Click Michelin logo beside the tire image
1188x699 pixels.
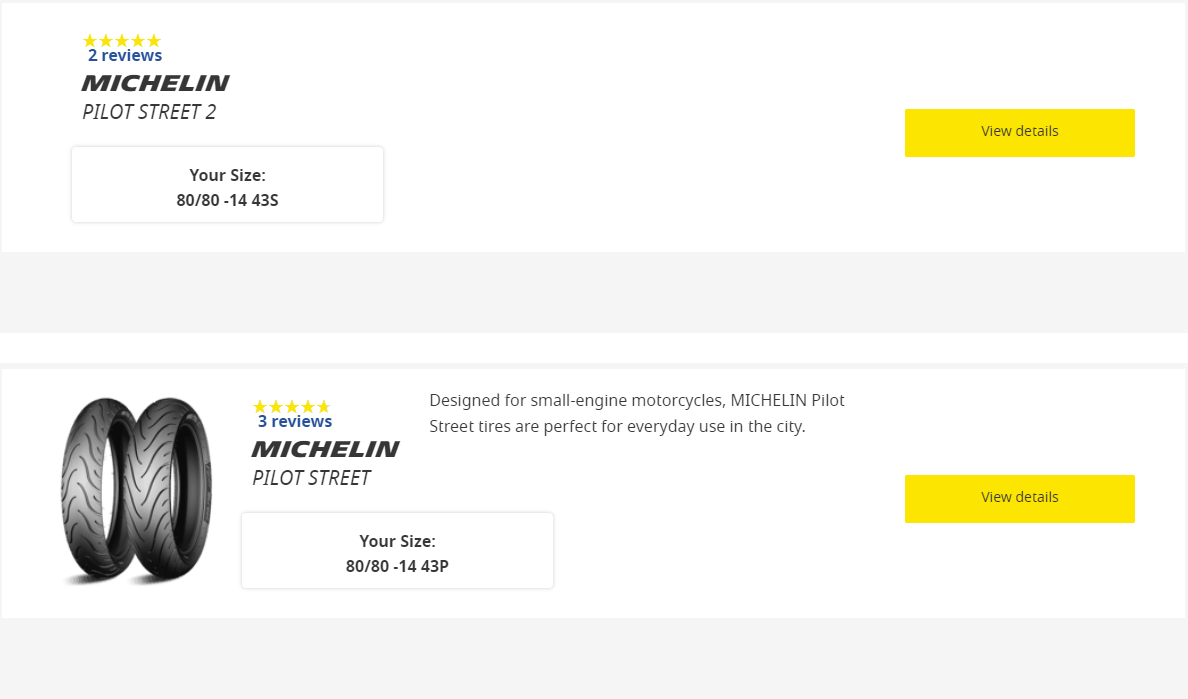point(325,449)
